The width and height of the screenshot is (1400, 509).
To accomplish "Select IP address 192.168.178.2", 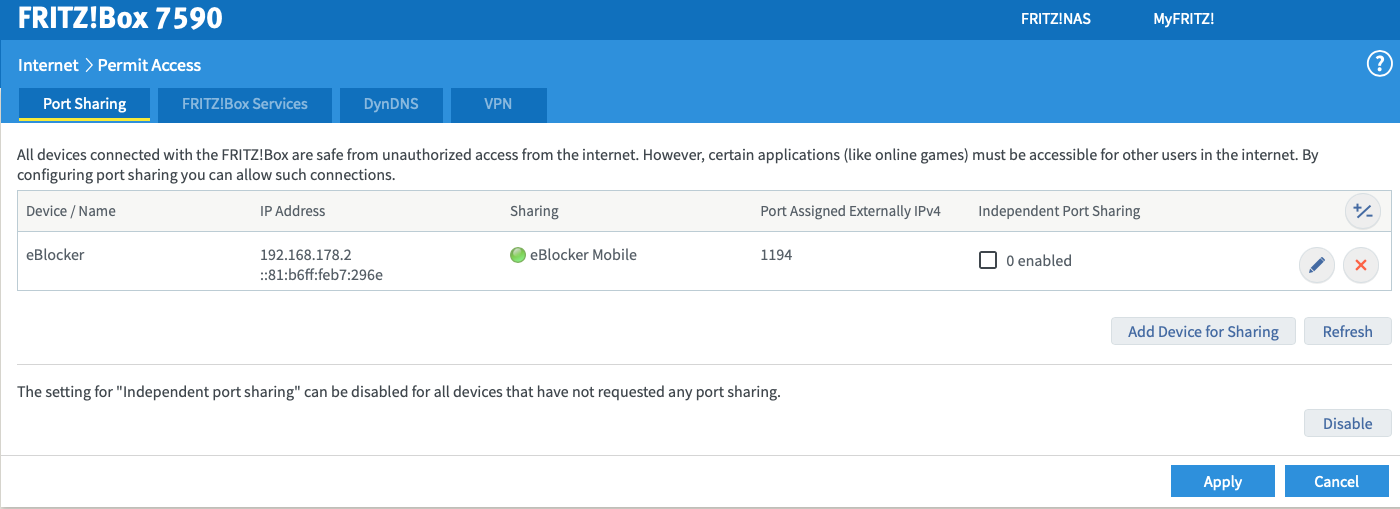I will pos(305,255).
